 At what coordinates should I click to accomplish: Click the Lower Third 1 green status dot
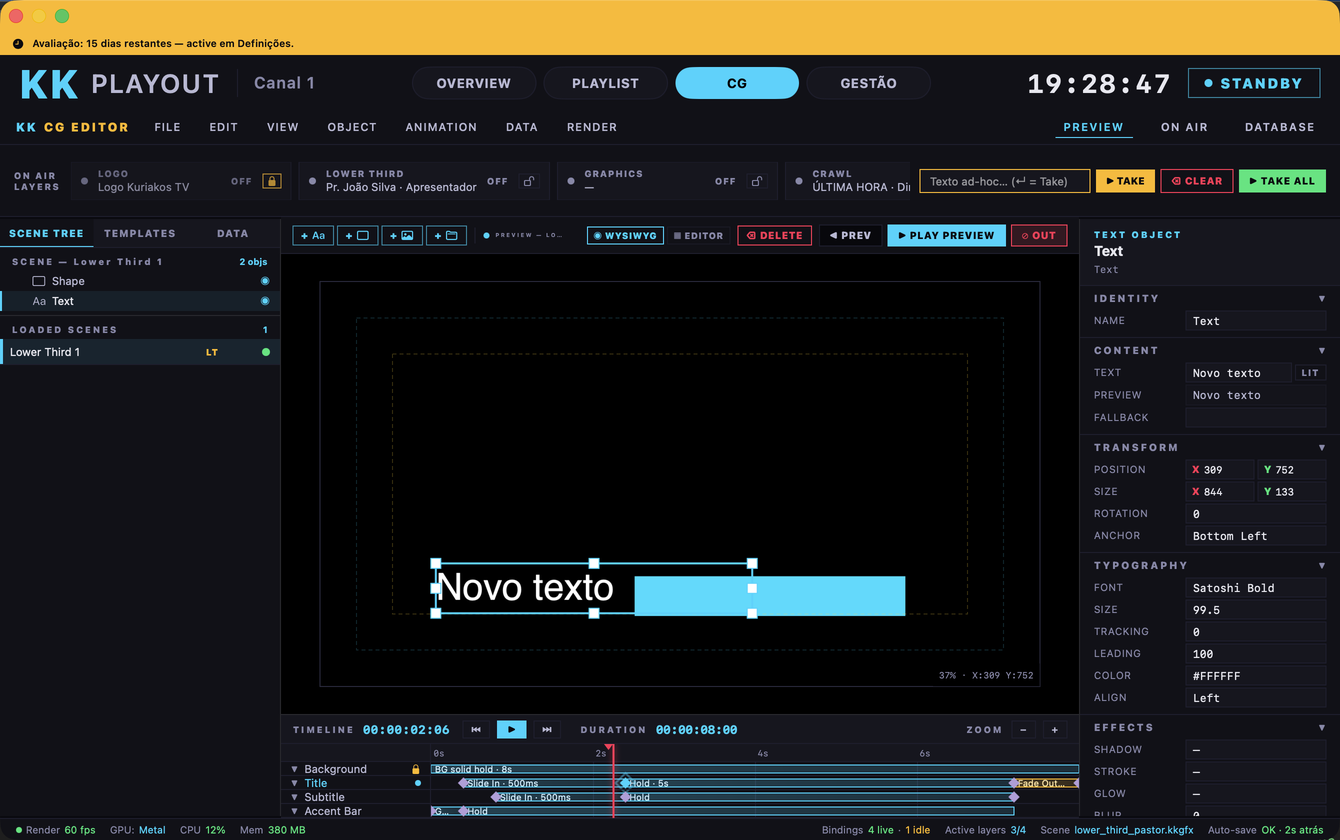tap(266, 352)
